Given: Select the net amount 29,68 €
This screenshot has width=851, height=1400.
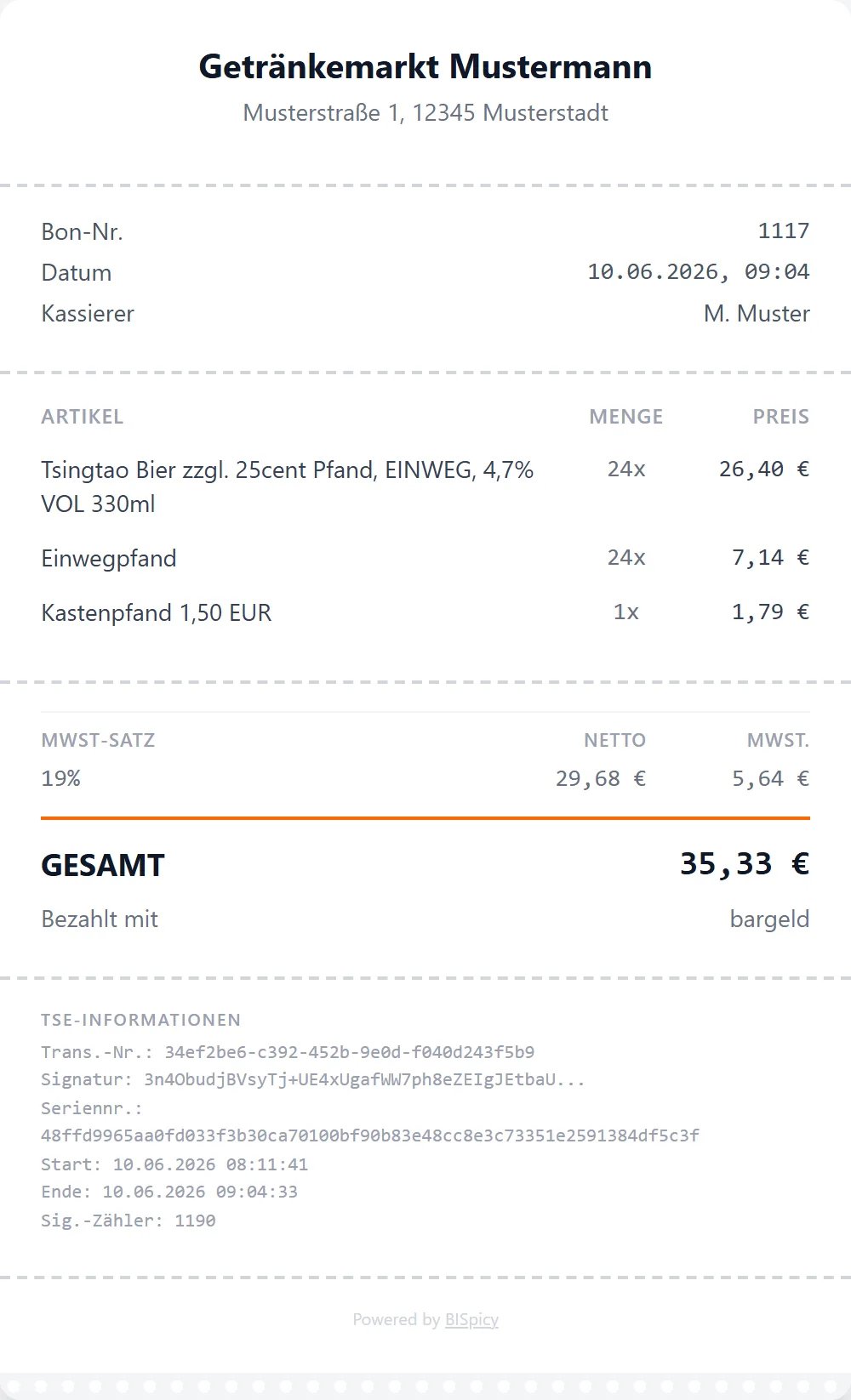Looking at the screenshot, I should (x=601, y=778).
